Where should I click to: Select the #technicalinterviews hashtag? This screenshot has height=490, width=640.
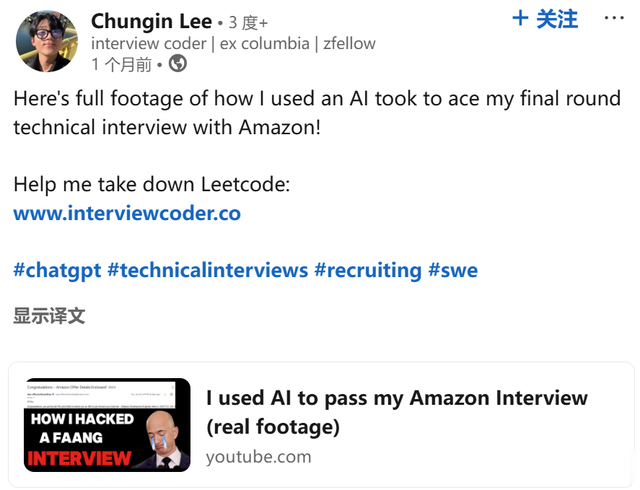point(207,270)
